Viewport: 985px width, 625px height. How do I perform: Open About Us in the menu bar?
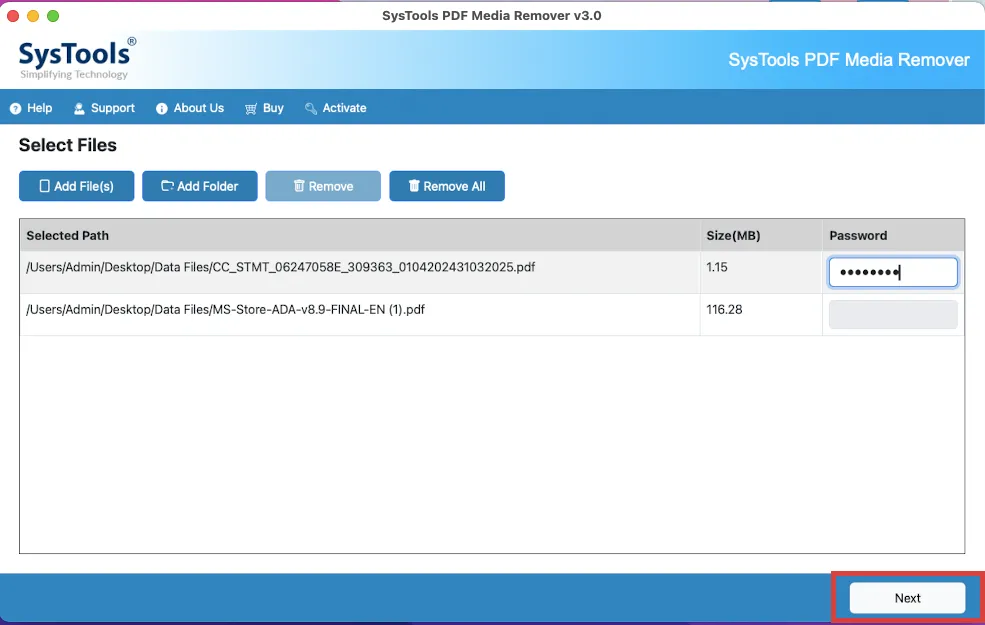190,108
